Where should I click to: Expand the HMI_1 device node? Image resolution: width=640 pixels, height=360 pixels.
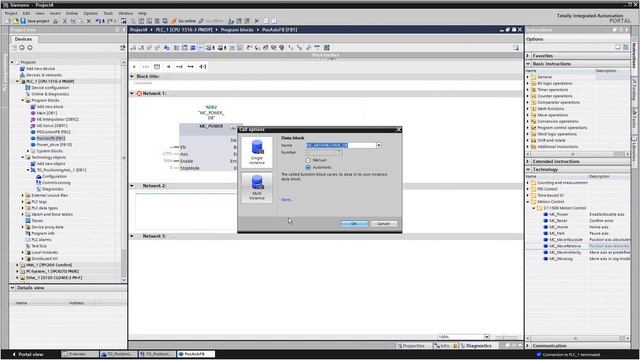coord(18,265)
